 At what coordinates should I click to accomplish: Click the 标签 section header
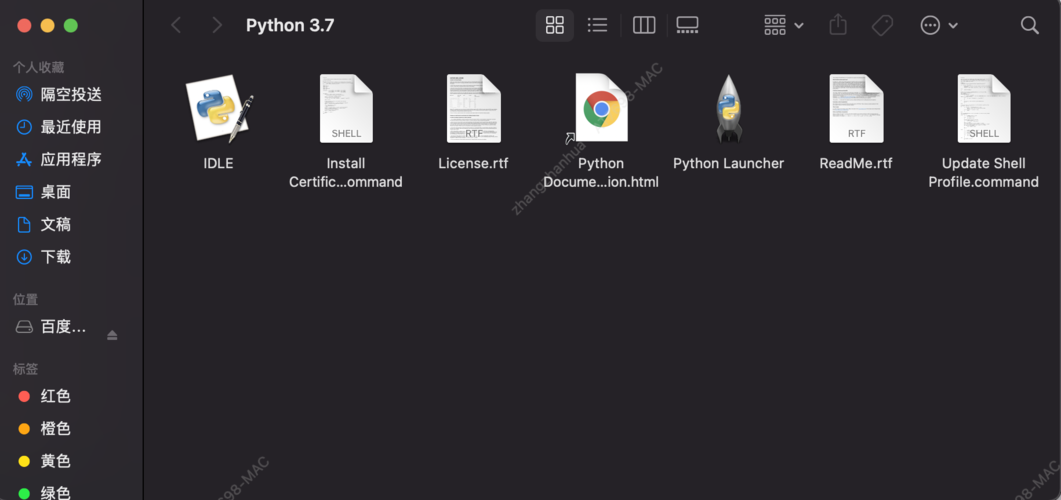coord(26,369)
